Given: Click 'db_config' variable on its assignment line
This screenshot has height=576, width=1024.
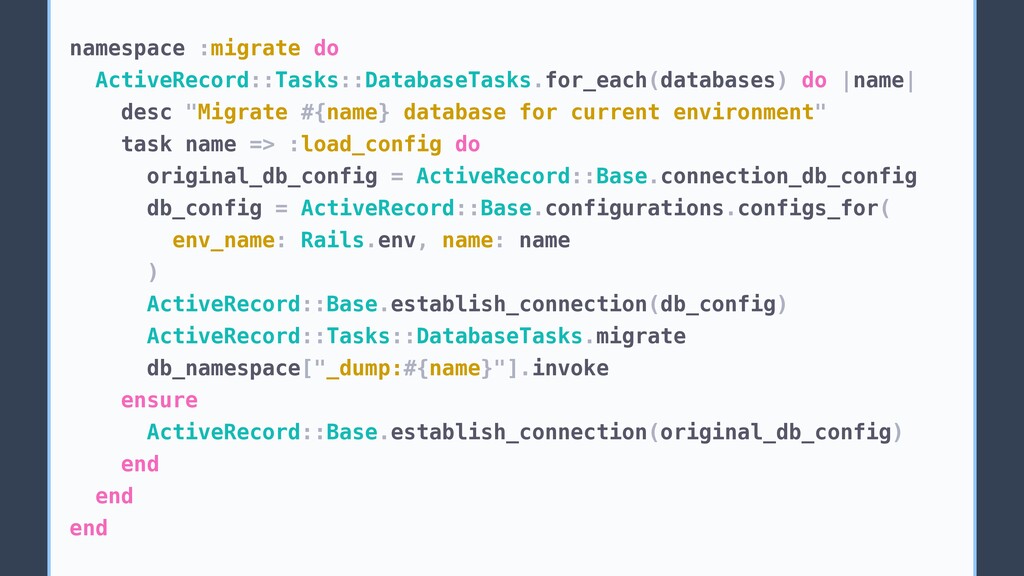Looking at the screenshot, I should [x=204, y=208].
